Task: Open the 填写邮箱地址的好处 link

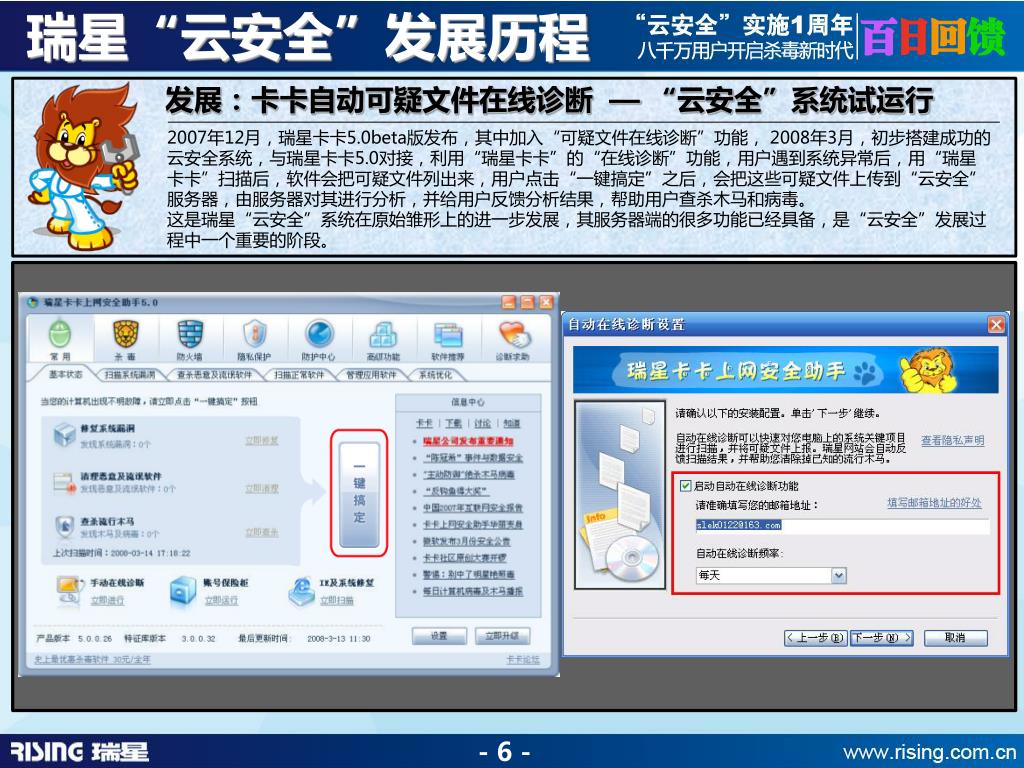Action: pos(934,503)
